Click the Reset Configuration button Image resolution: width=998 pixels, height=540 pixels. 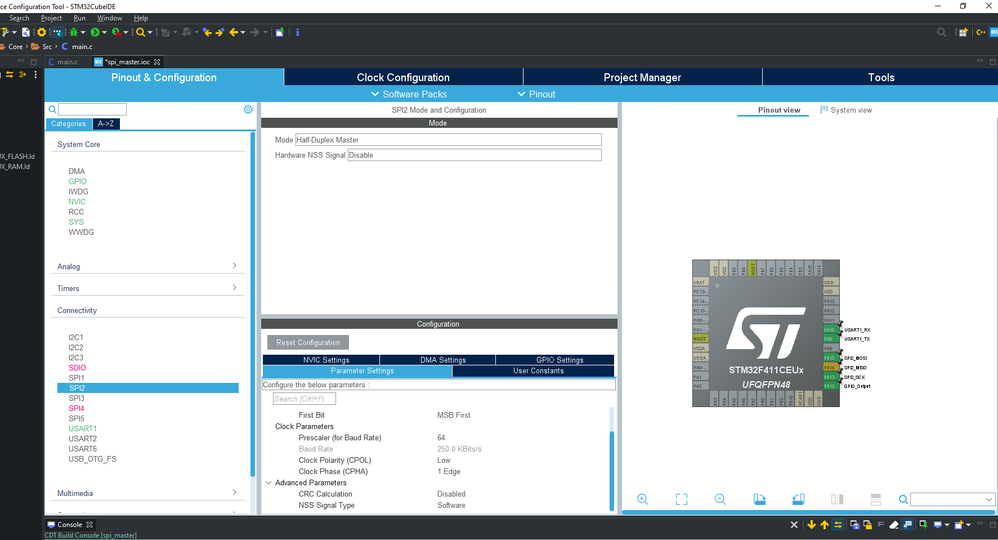pyautogui.click(x=308, y=343)
